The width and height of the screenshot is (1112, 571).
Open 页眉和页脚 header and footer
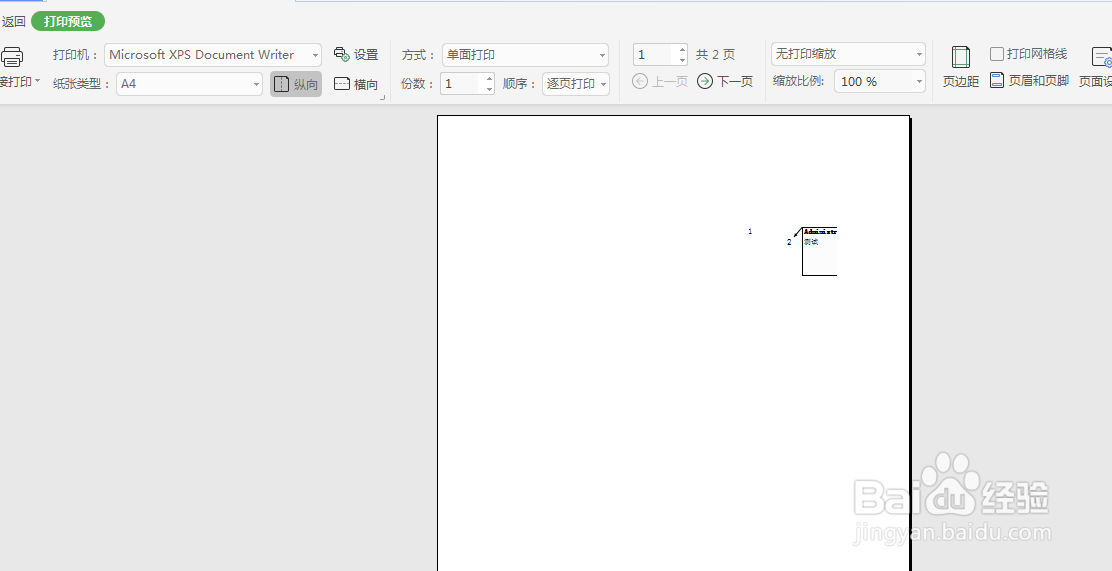point(1029,81)
